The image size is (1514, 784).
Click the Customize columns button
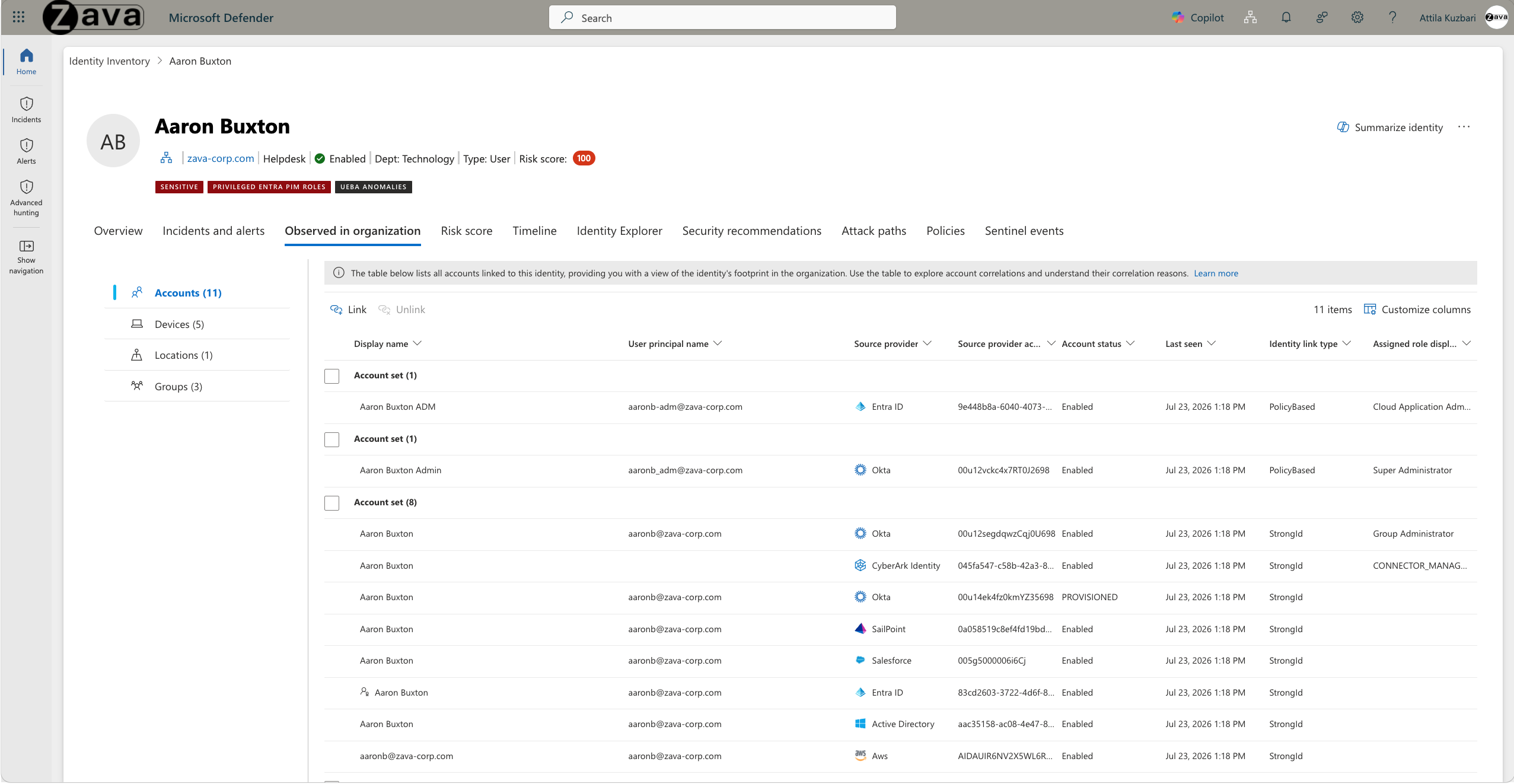click(1417, 309)
